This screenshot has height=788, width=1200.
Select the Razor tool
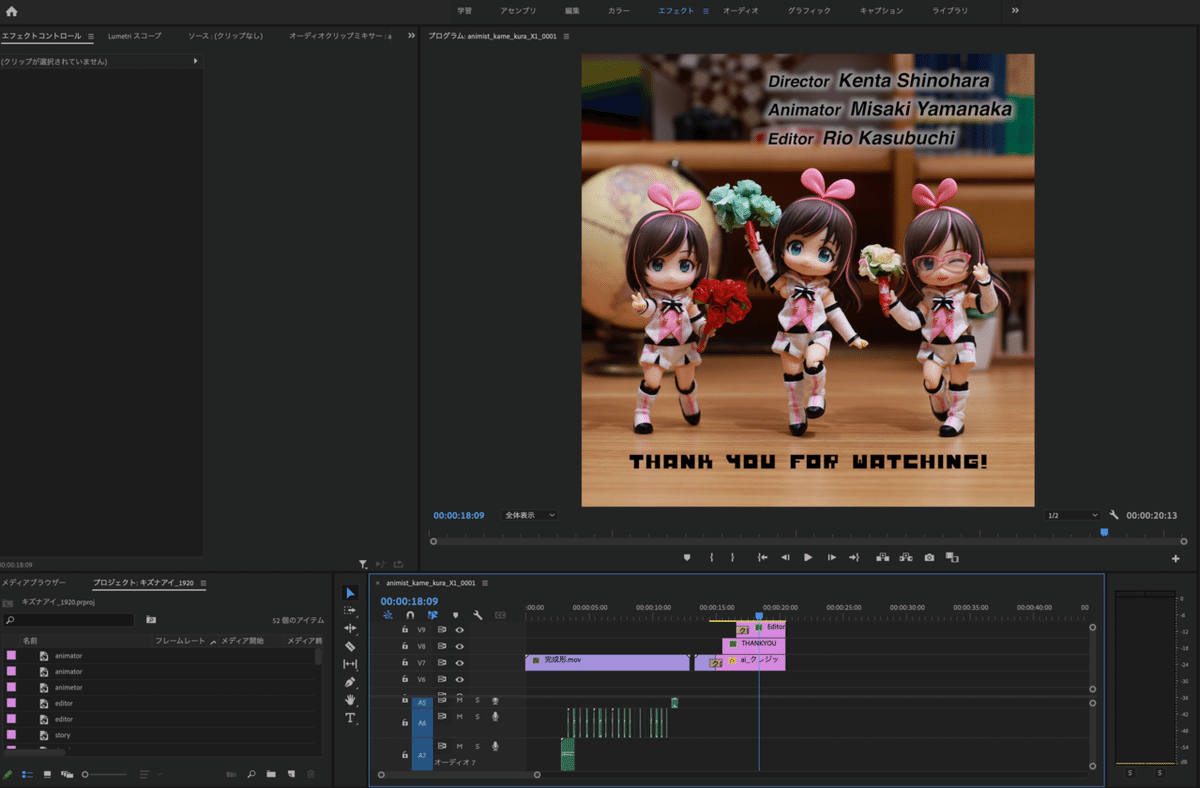coord(350,646)
